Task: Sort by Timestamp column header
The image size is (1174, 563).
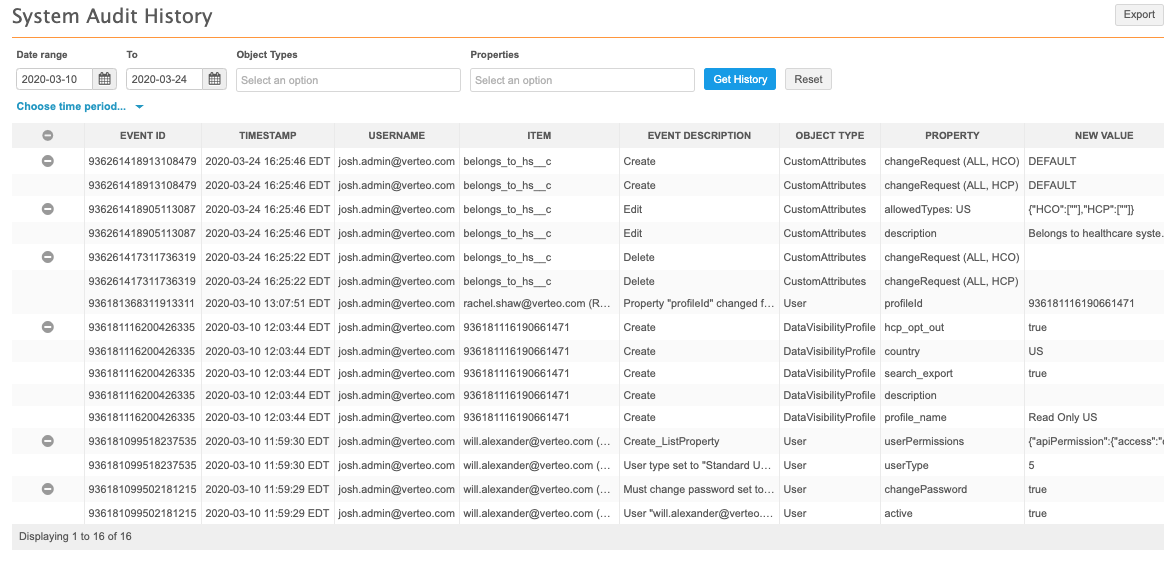Action: tap(267, 136)
